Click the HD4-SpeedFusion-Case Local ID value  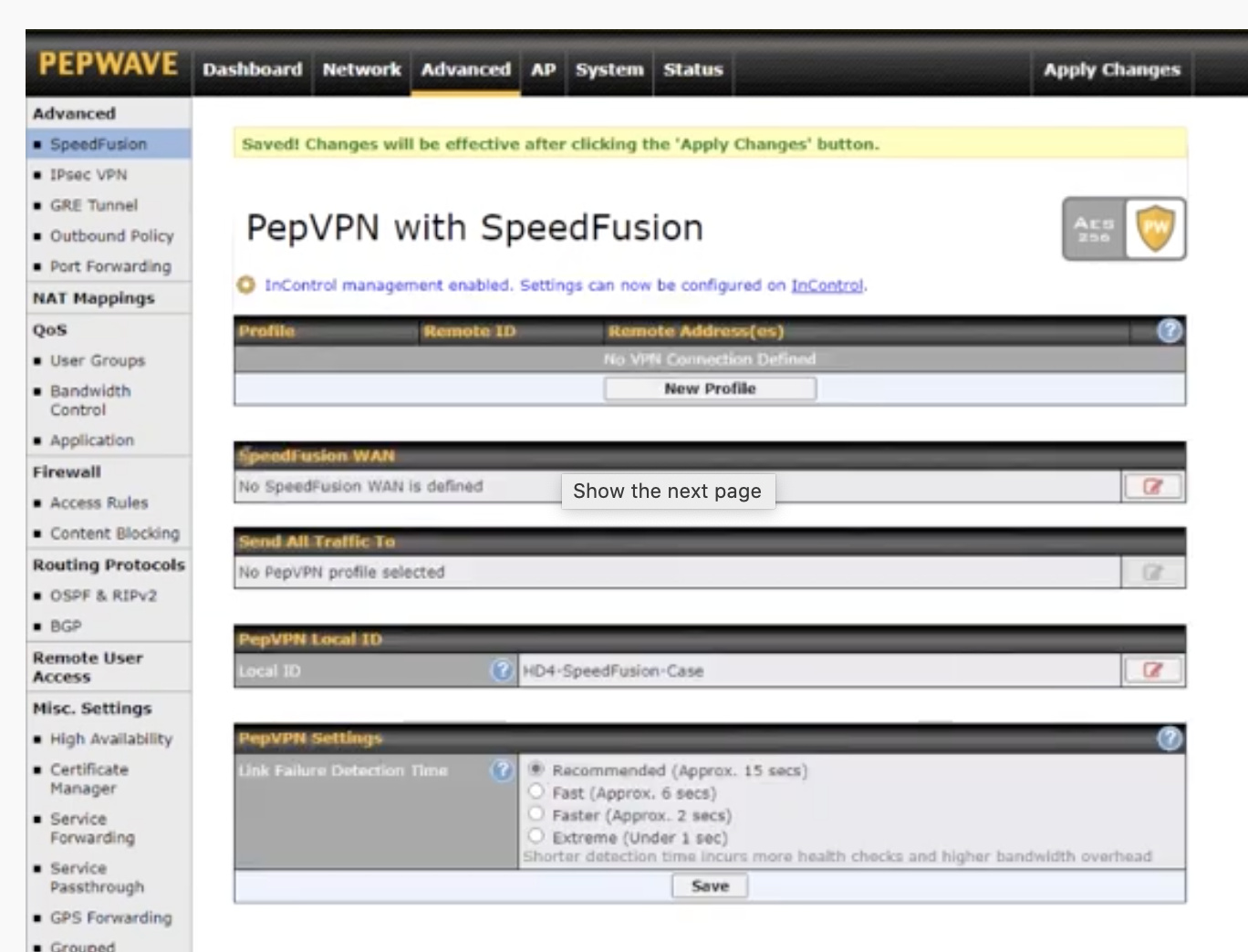pos(612,671)
